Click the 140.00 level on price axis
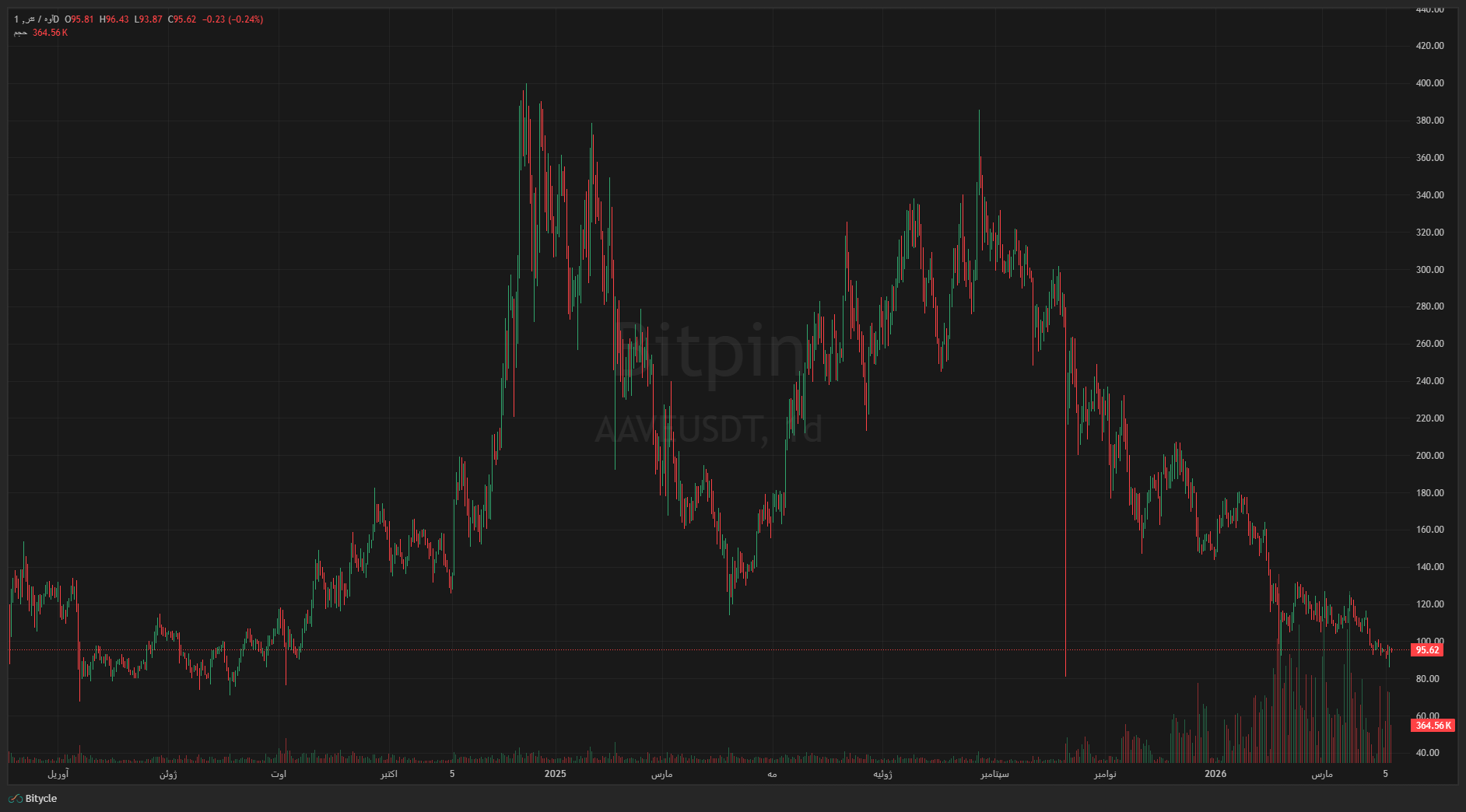 click(x=1429, y=567)
